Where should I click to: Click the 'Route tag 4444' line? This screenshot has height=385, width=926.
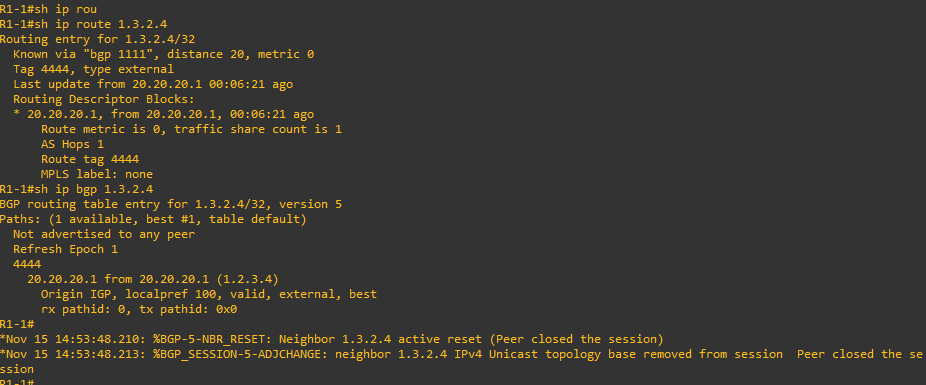point(90,159)
